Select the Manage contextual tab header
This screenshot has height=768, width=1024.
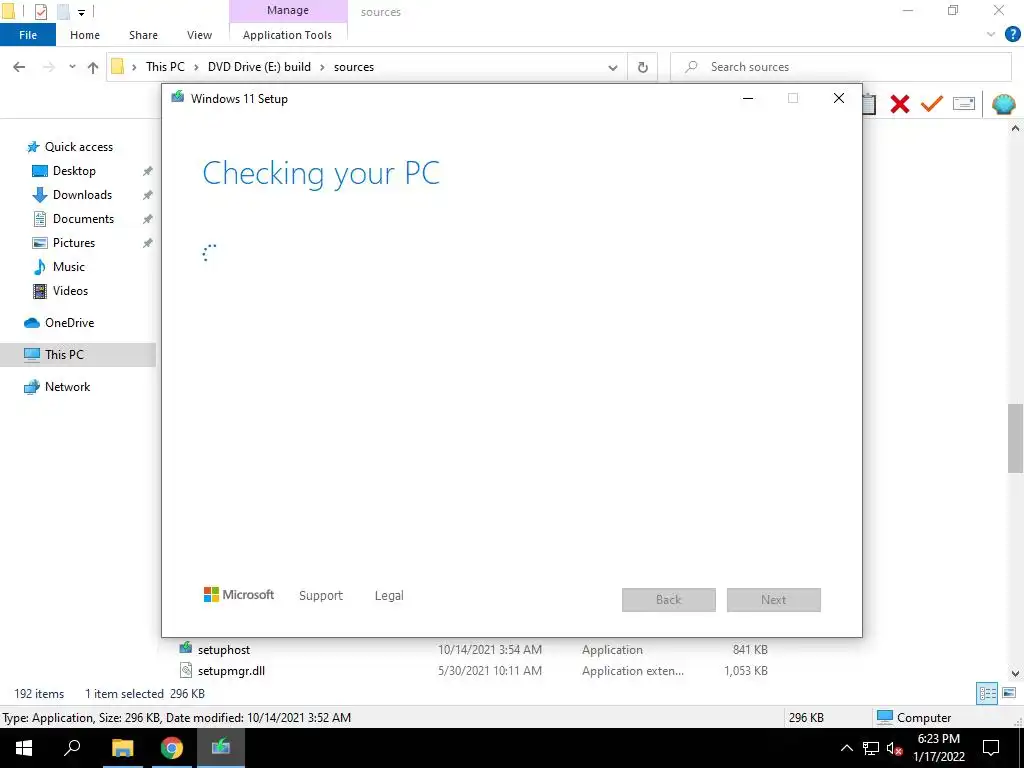287,10
